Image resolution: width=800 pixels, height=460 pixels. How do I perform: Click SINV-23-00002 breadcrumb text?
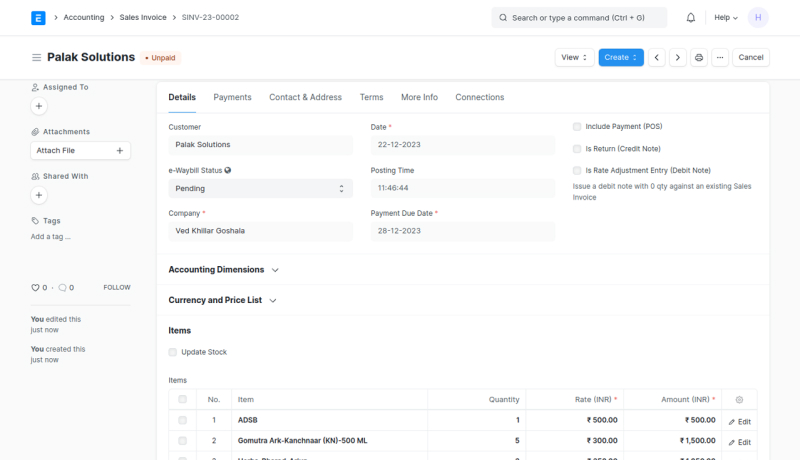coord(210,17)
